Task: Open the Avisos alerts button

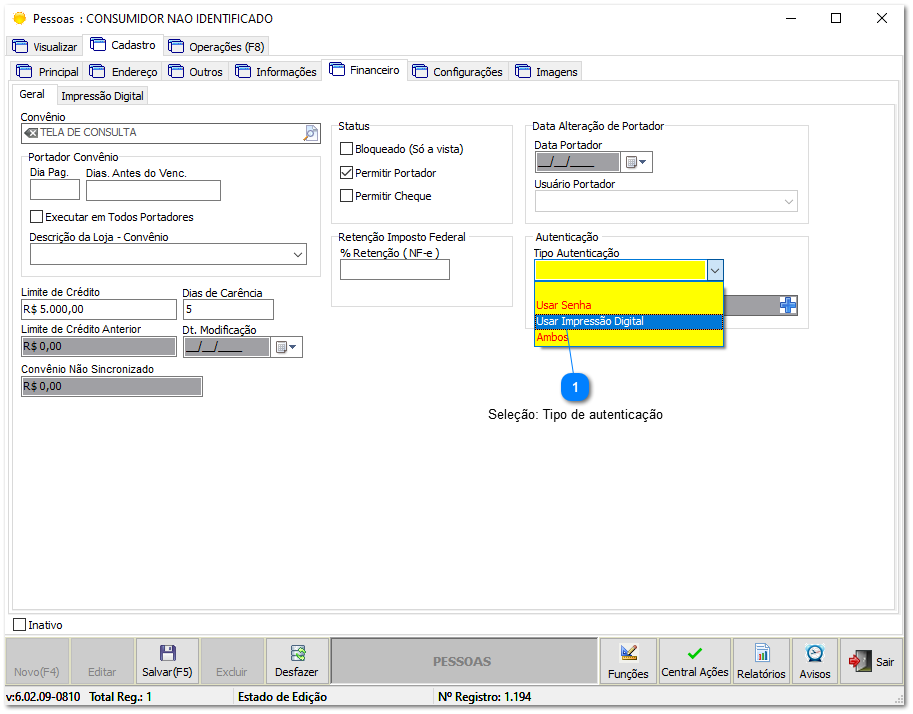Action: 815,661
